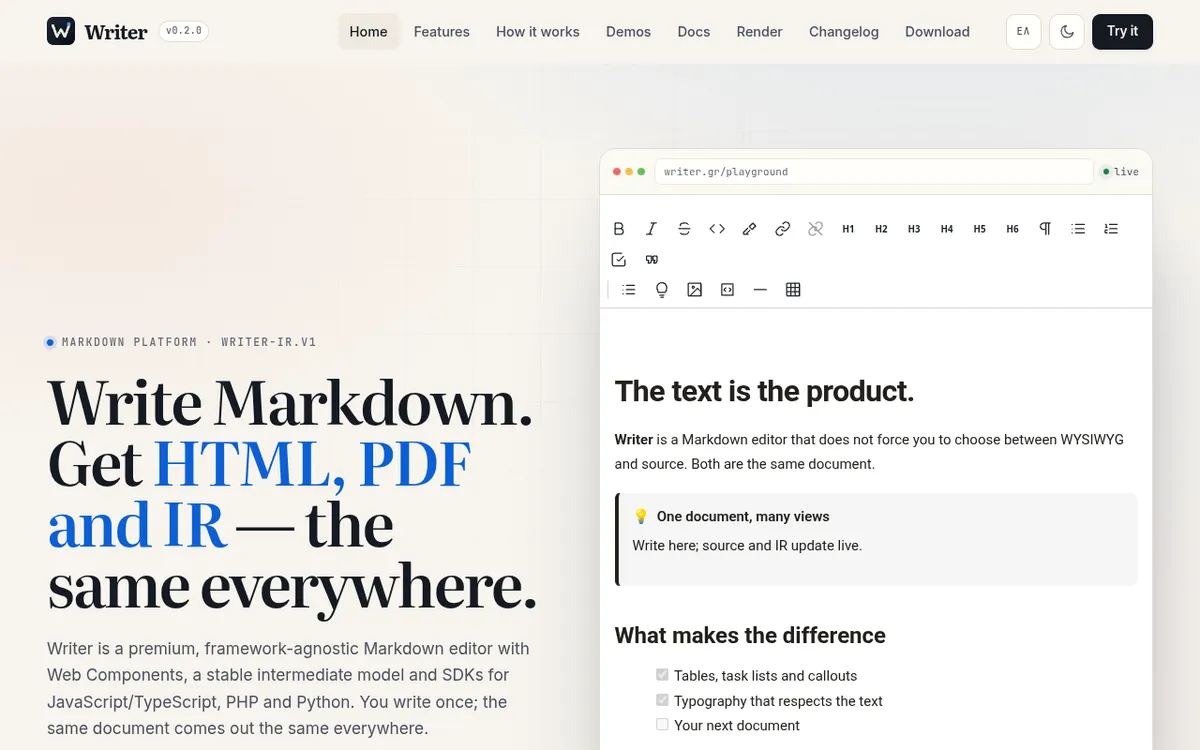Open the Render nav item
This screenshot has height=750, width=1200.
pyautogui.click(x=760, y=32)
